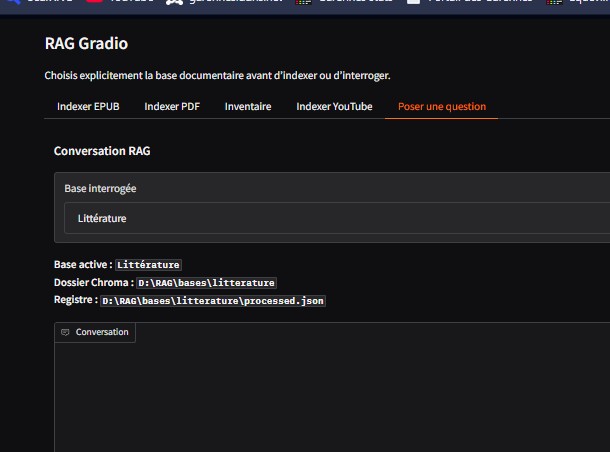Select the Poser une question tab
The height and width of the screenshot is (452, 610).
tap(442, 107)
